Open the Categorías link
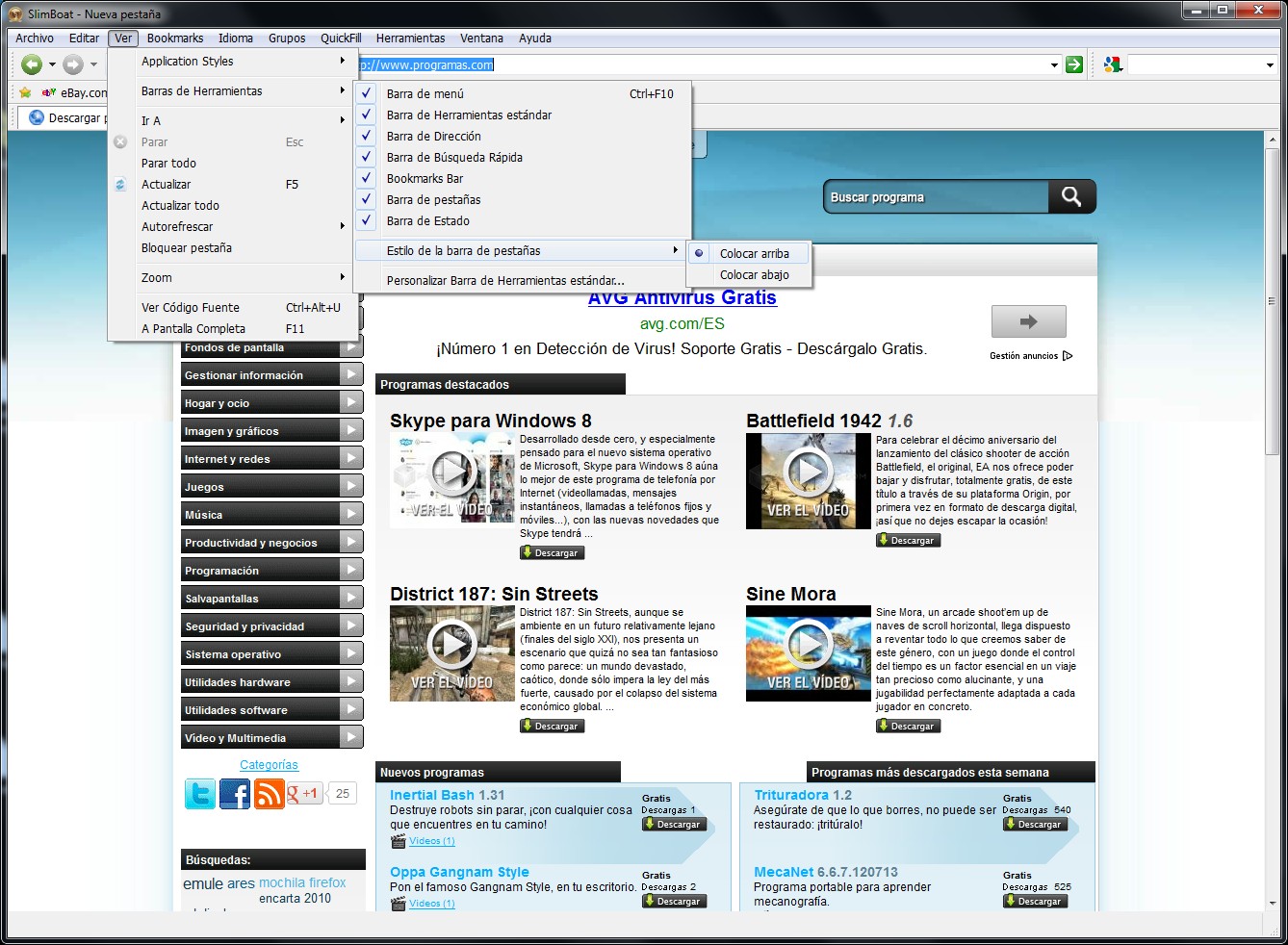 269,765
